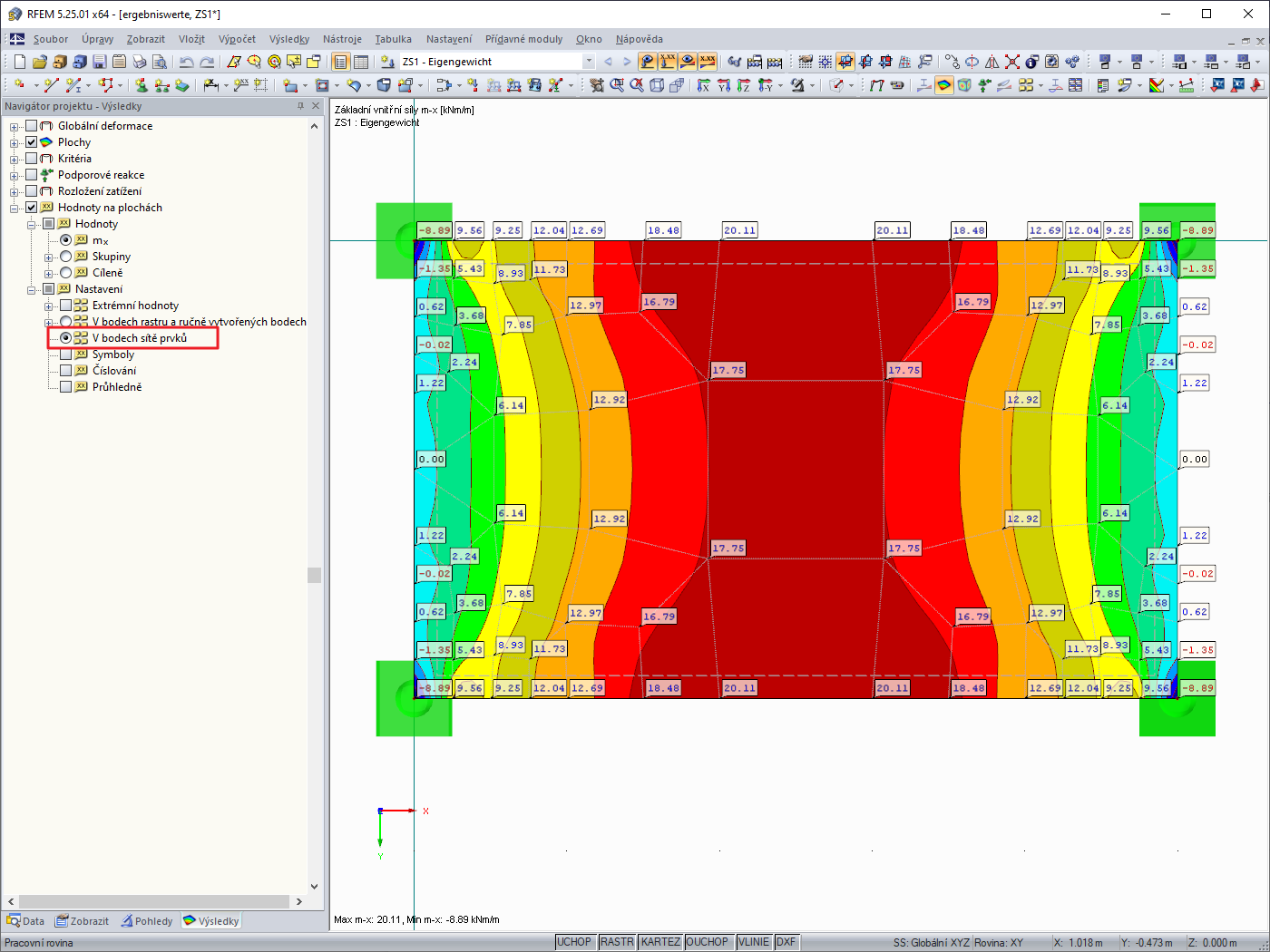Toggle the RASTR status bar button
Screen dimensions: 1270x952
click(x=617, y=942)
